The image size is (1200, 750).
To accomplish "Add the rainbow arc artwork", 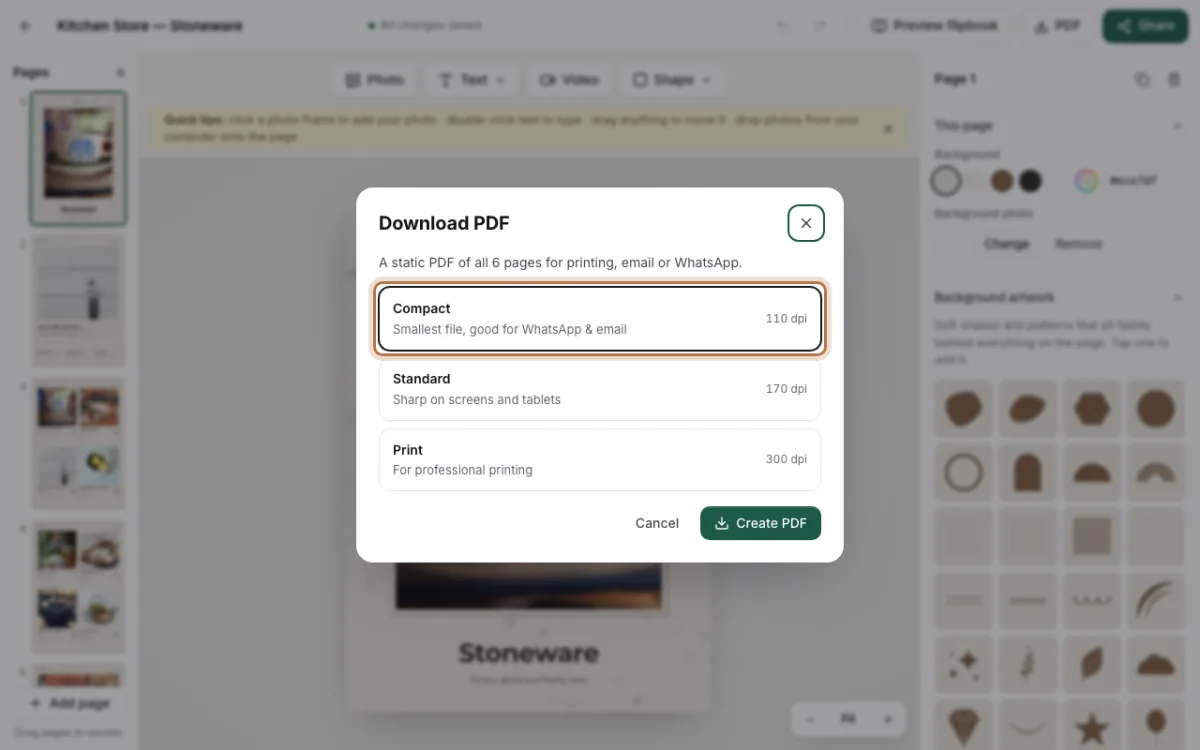I will coord(1155,472).
